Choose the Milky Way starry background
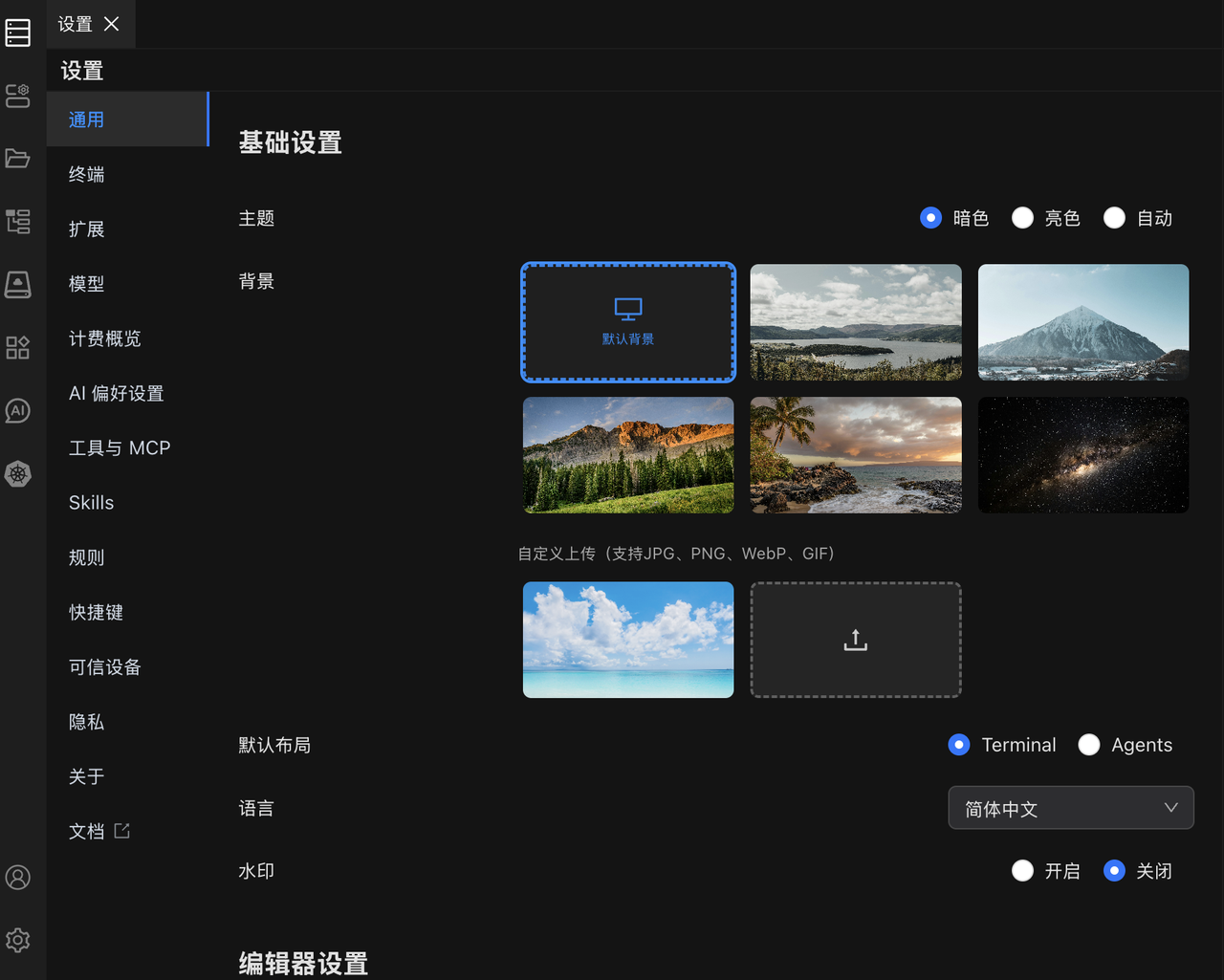 tap(1082, 455)
